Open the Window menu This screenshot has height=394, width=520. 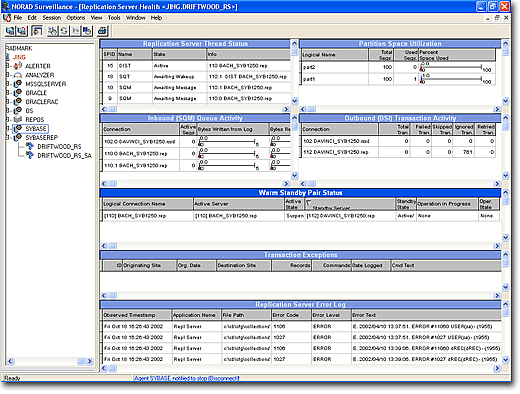click(136, 18)
